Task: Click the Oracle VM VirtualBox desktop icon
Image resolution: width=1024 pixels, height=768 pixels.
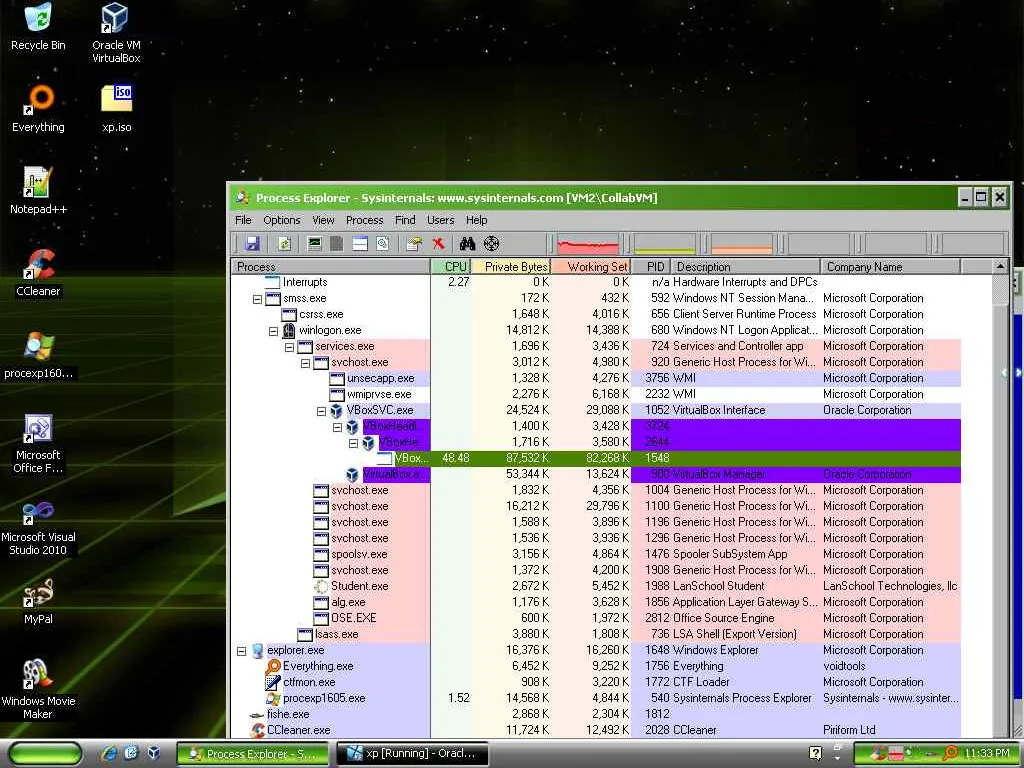Action: [116, 33]
